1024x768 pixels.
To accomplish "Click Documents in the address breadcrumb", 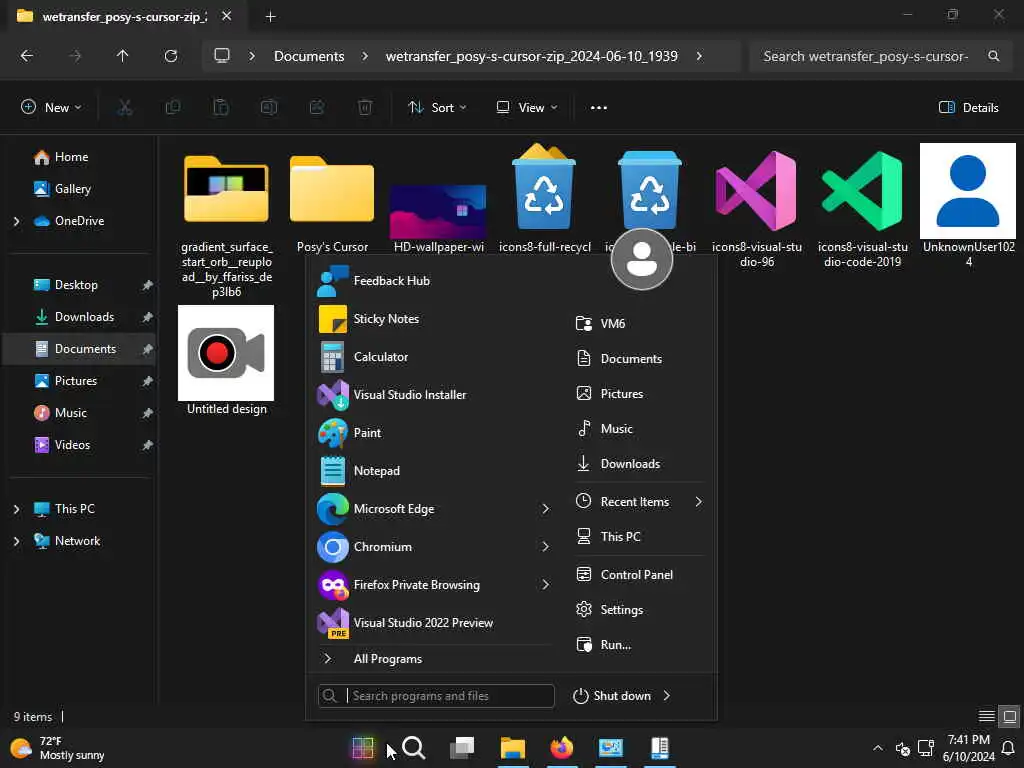I will tap(309, 56).
